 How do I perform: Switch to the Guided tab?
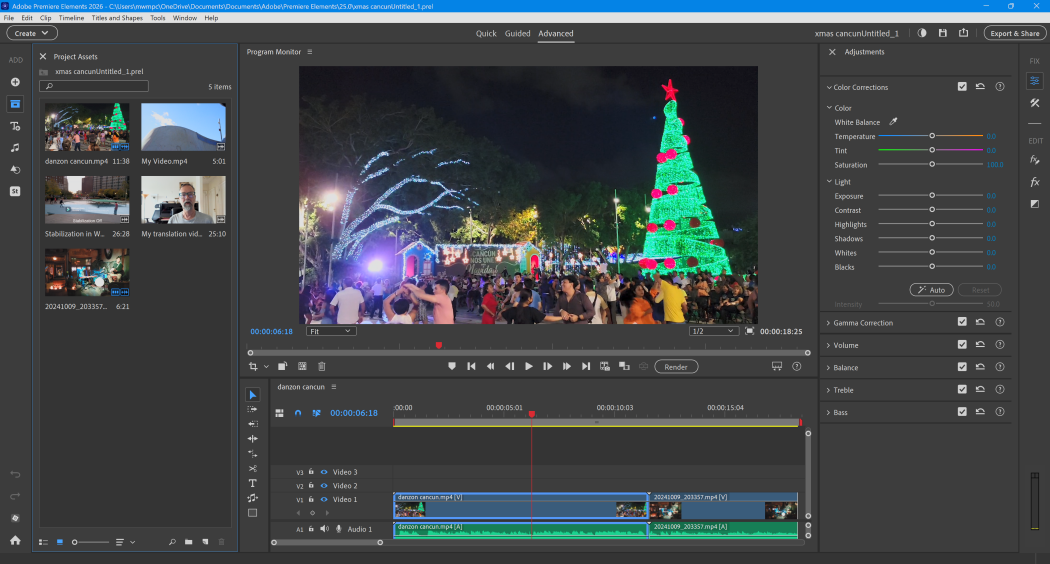point(518,33)
